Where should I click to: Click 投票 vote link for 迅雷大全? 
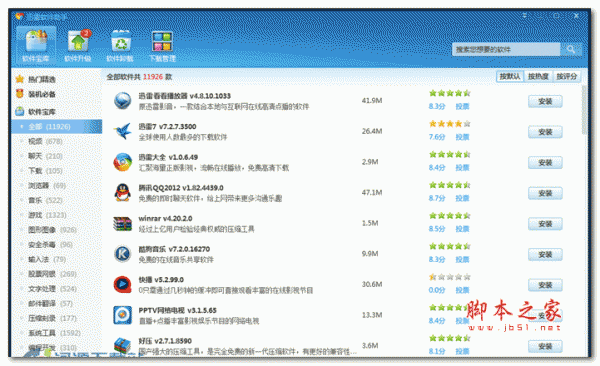tap(462, 168)
